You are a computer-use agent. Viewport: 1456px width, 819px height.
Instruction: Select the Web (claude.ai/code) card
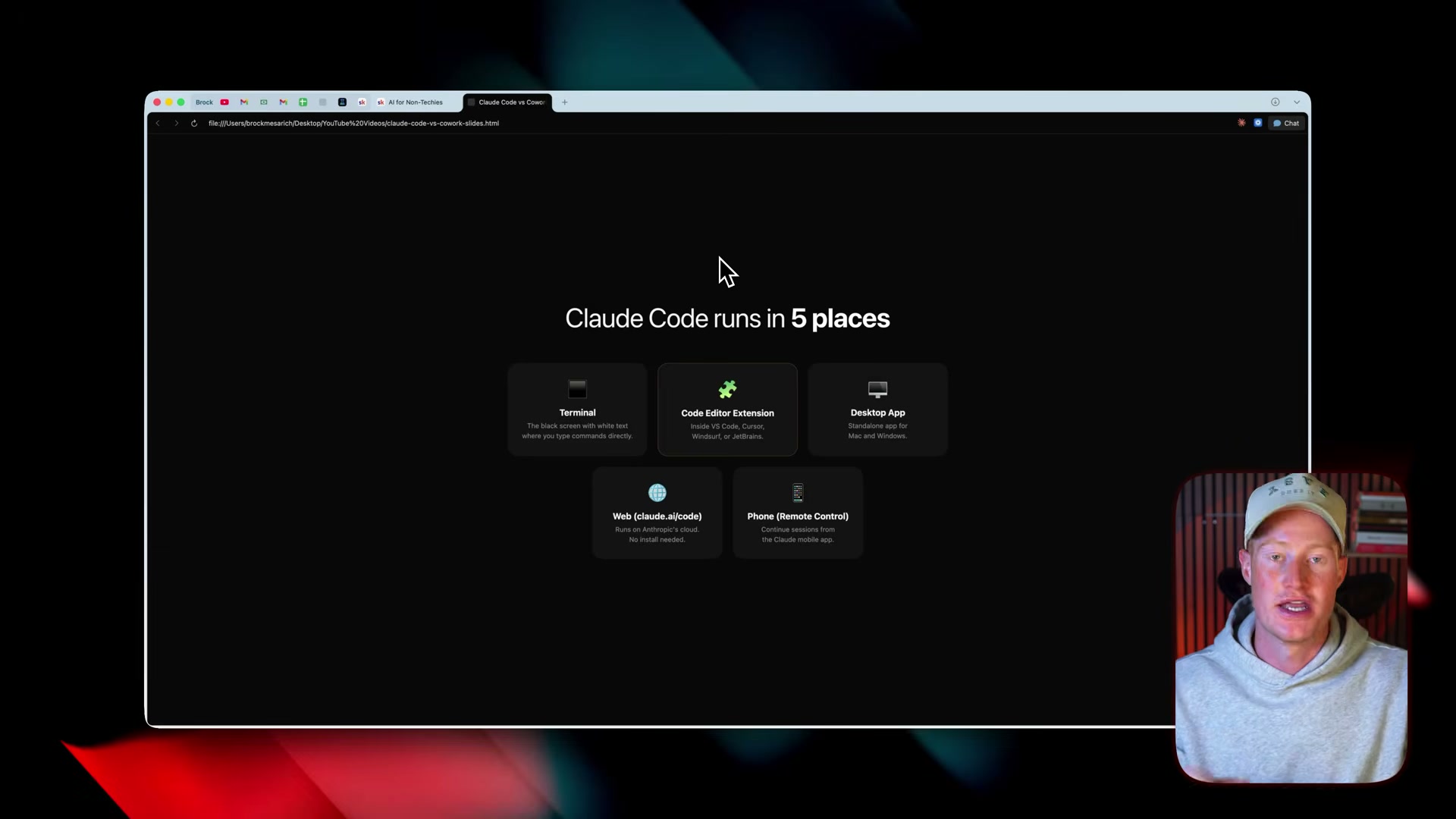point(657,513)
